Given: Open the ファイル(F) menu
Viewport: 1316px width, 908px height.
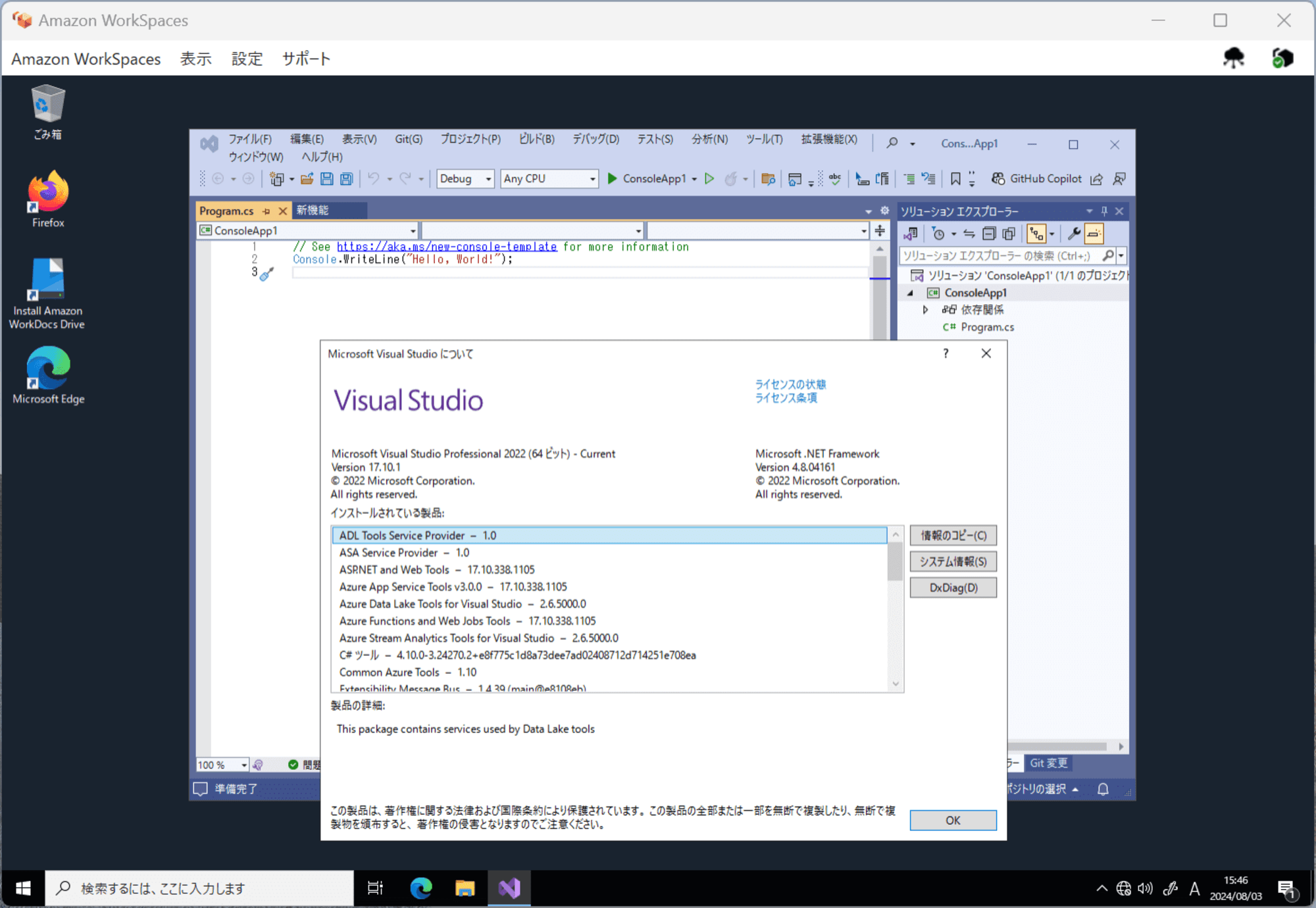Looking at the screenshot, I should tap(250, 139).
